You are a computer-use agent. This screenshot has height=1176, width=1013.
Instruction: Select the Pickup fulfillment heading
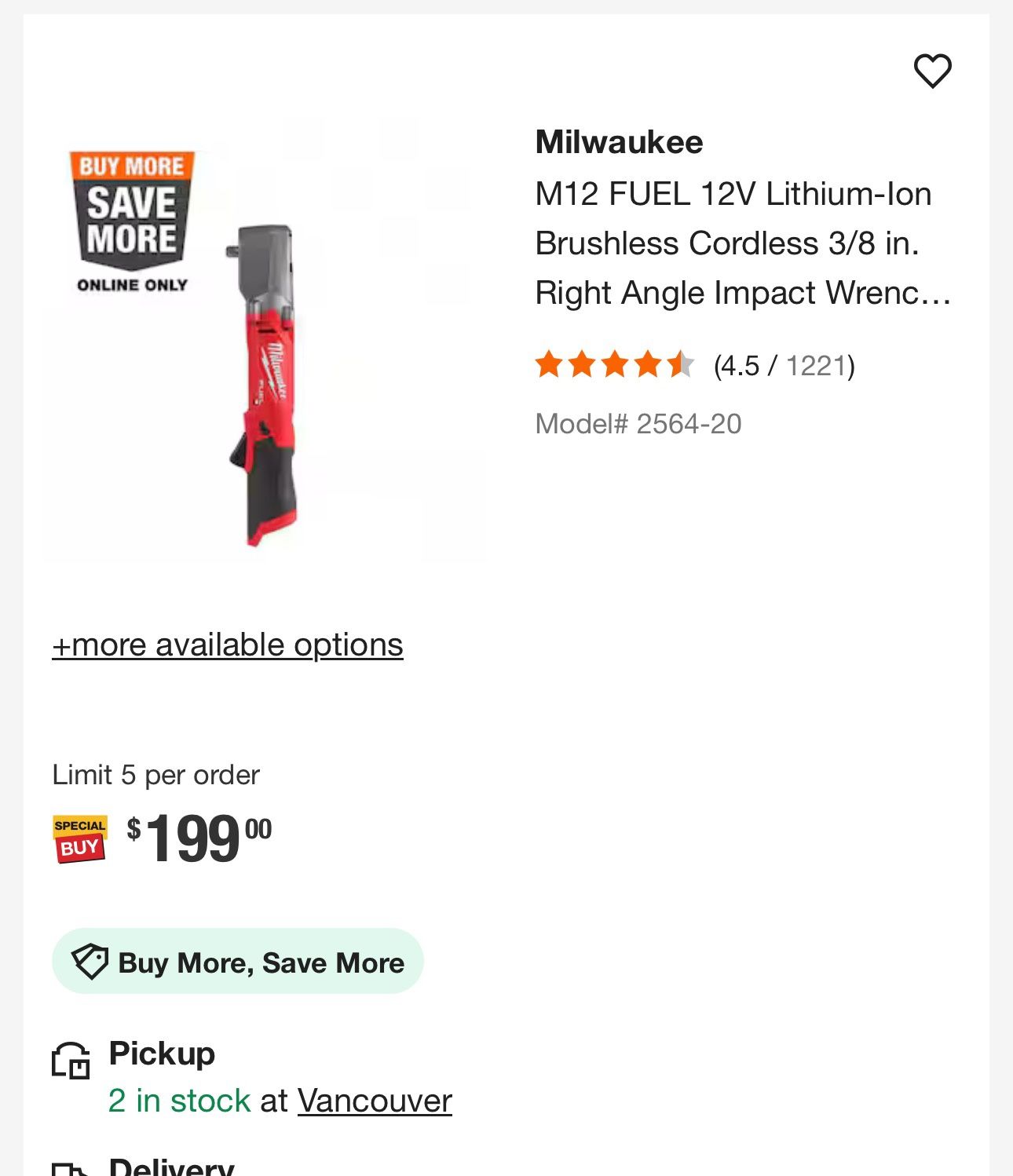tap(162, 1054)
